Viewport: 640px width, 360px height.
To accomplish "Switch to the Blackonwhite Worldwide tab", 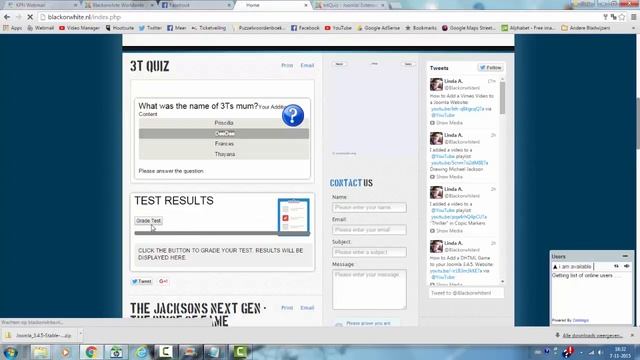I will [x=118, y=5].
